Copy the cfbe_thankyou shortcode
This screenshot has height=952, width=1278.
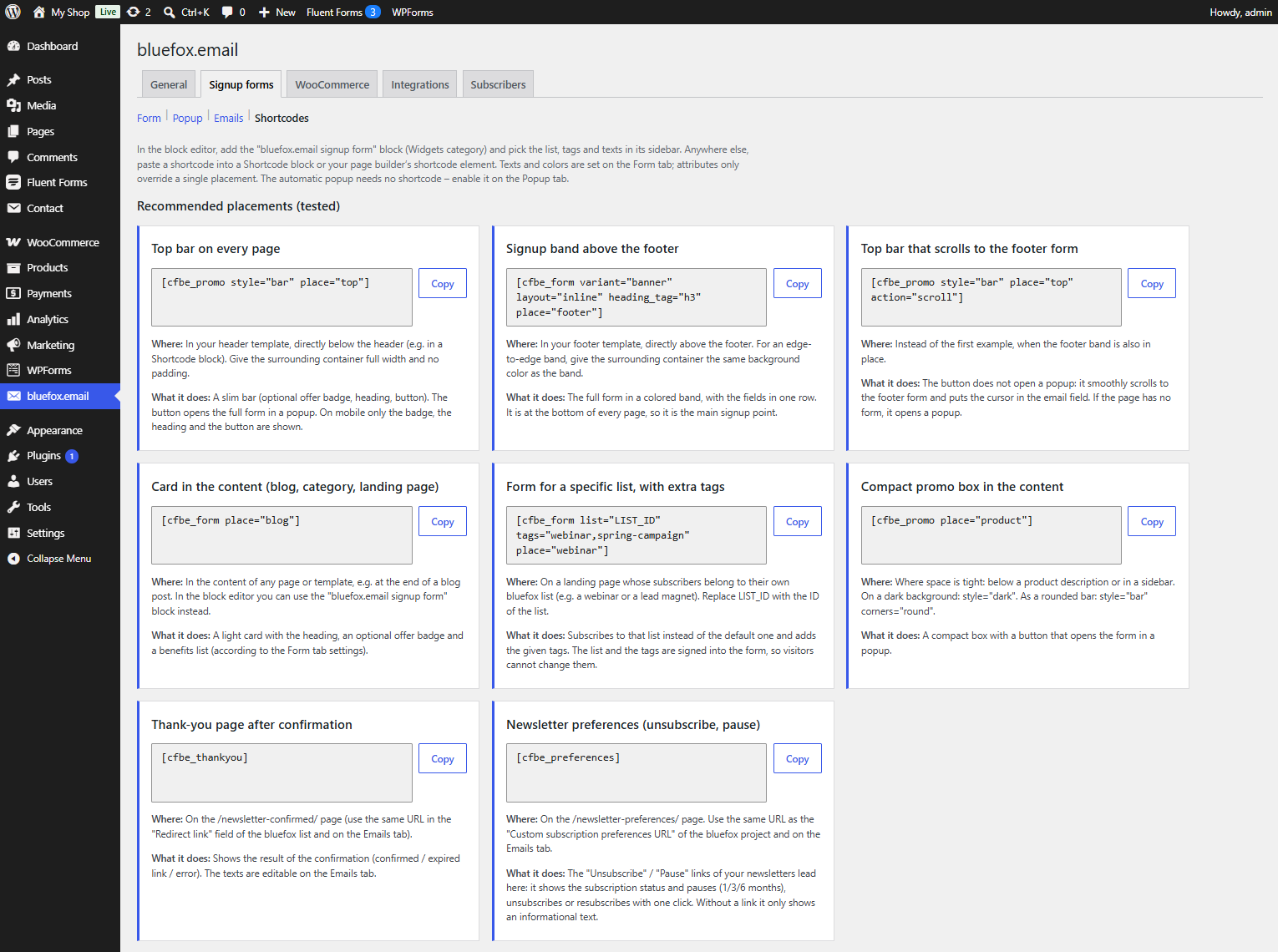tap(443, 758)
